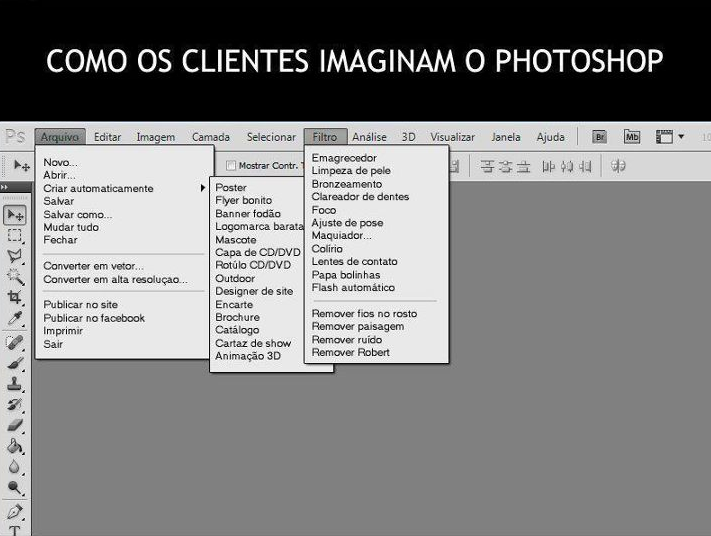Image resolution: width=711 pixels, height=536 pixels.
Task: Click the Ps application logo
Action: 15,136
